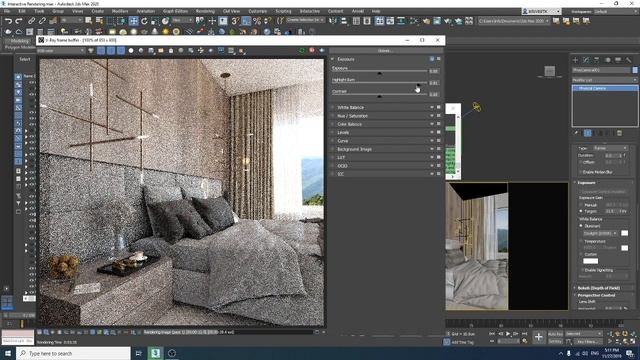This screenshot has height=360, width=640.
Task: Click the Auto Key button
Action: (x=555, y=334)
